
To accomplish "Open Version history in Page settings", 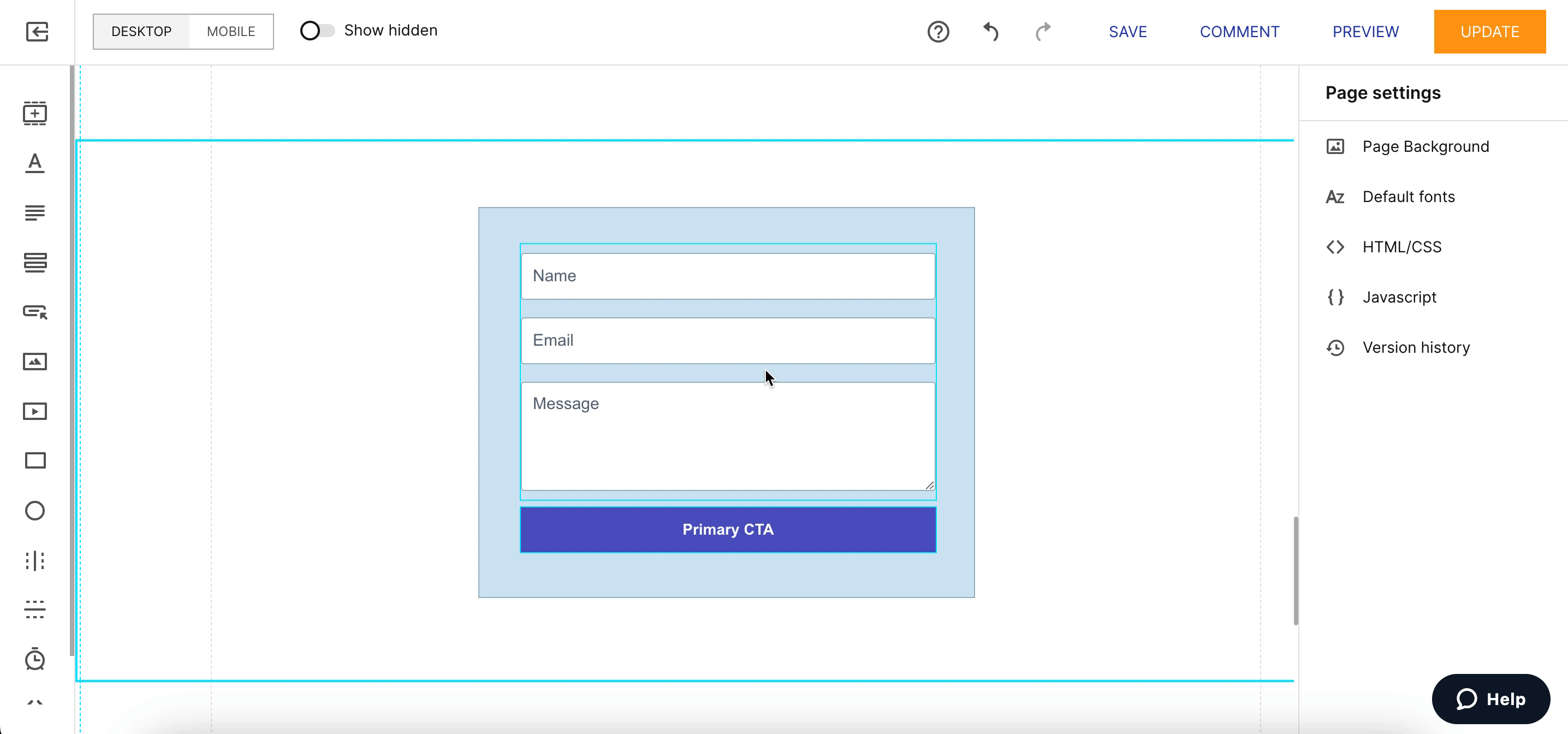I will (x=1415, y=347).
